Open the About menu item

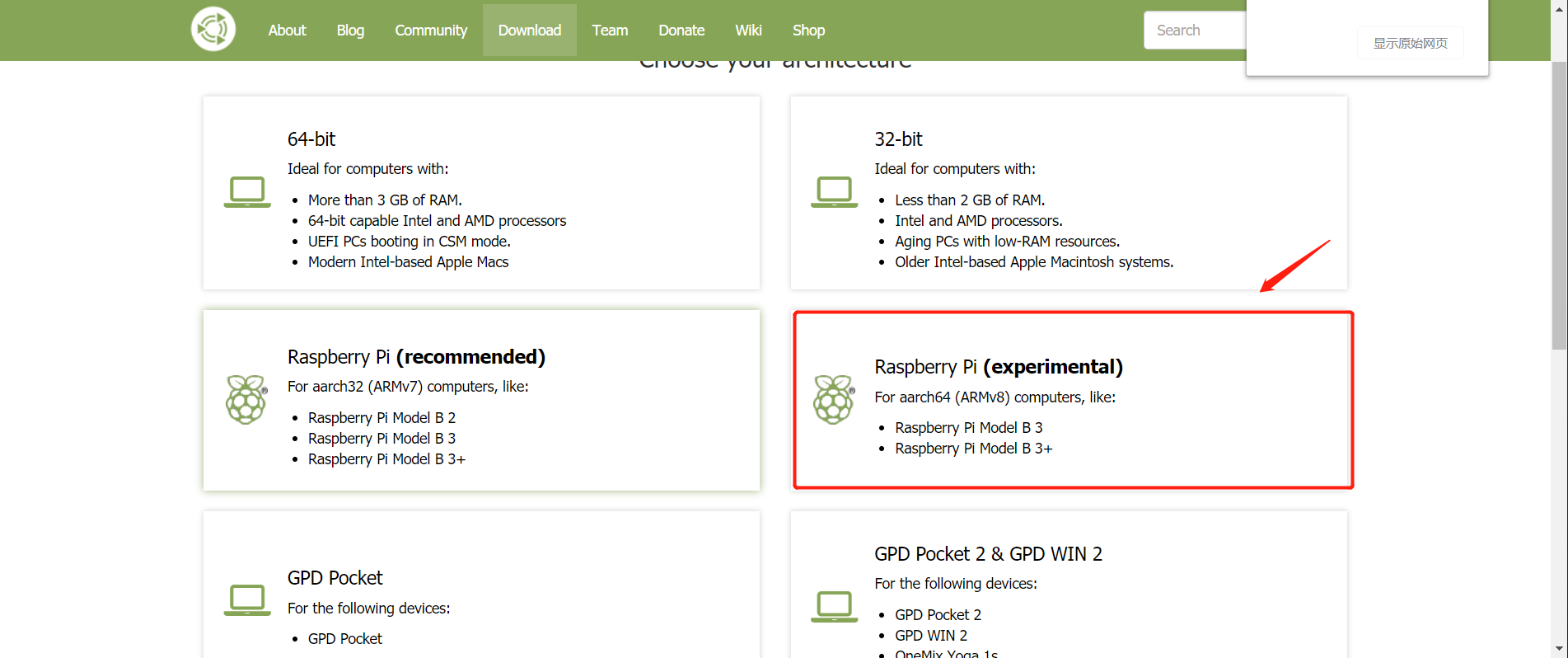pyautogui.click(x=287, y=31)
